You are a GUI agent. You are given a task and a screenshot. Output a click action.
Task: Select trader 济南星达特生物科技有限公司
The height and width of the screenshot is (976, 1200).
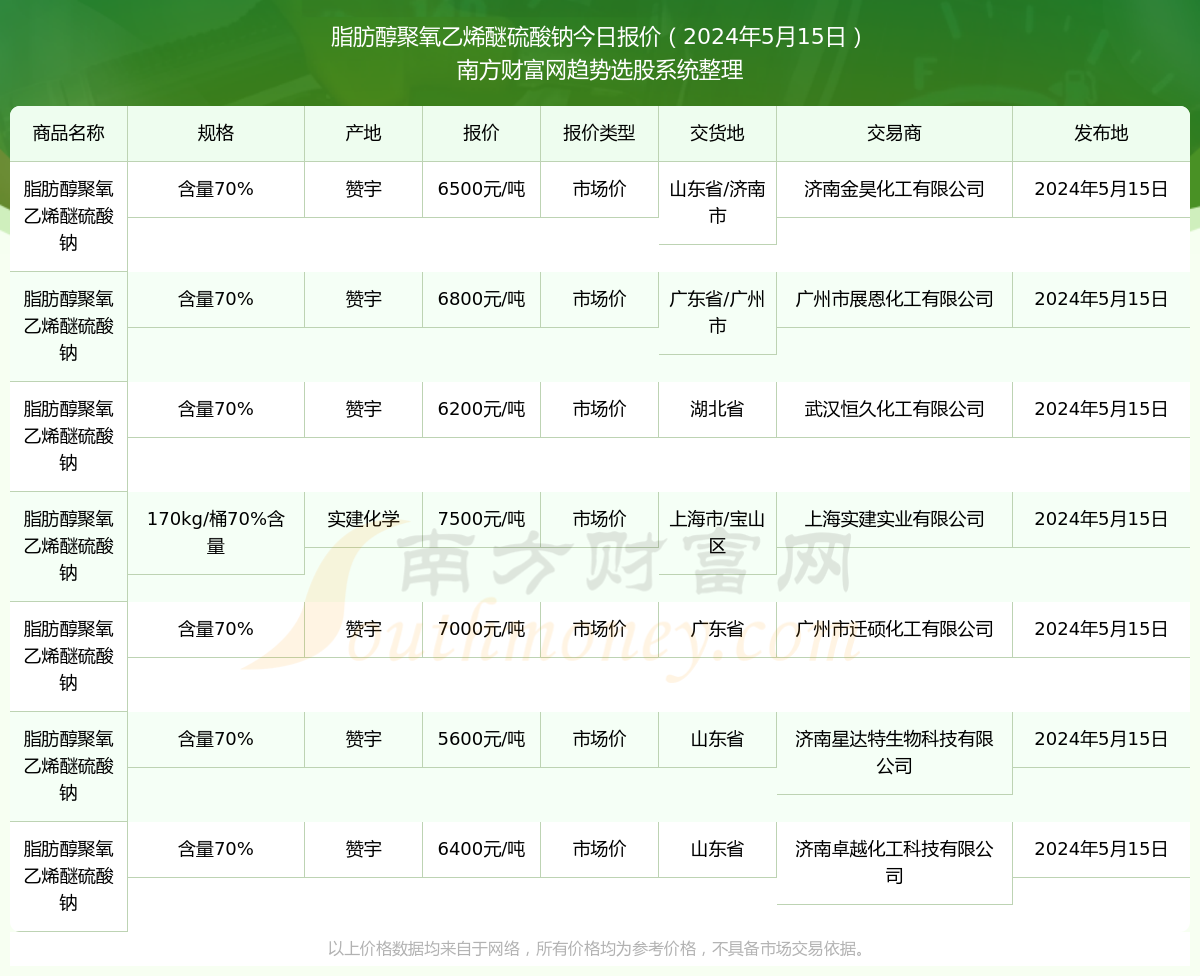pos(895,753)
